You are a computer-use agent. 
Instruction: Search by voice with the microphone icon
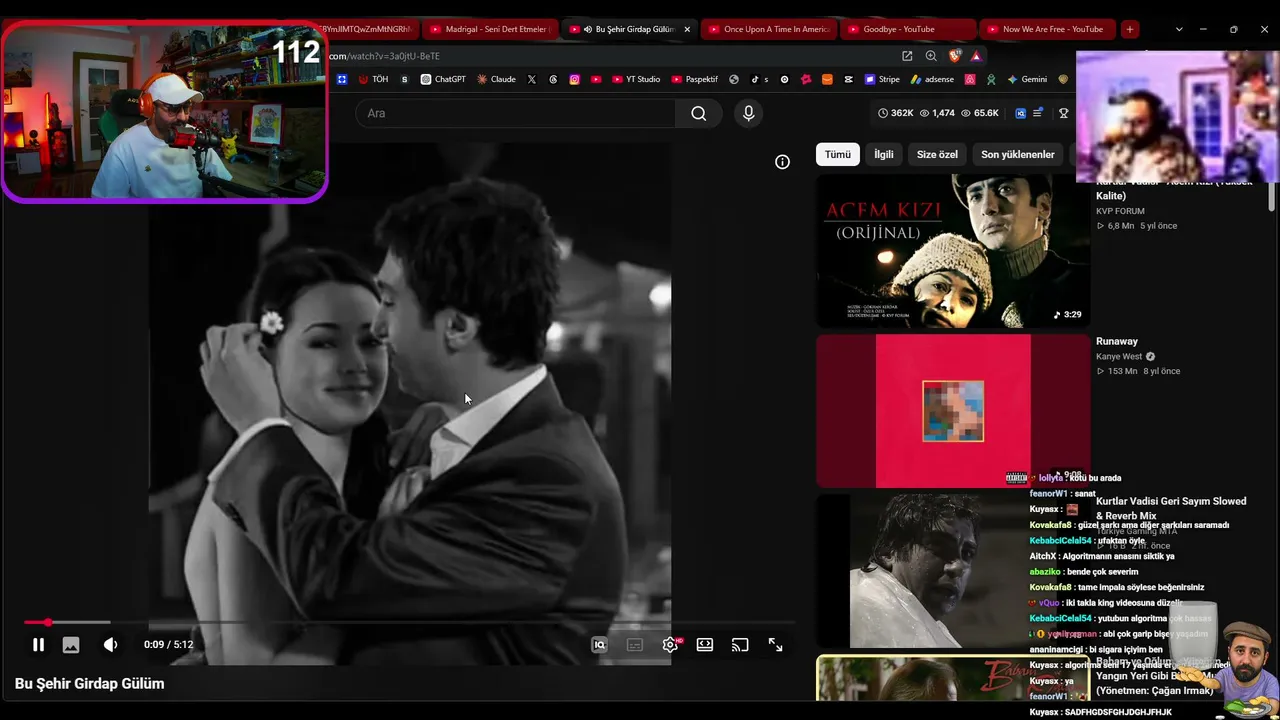click(748, 113)
